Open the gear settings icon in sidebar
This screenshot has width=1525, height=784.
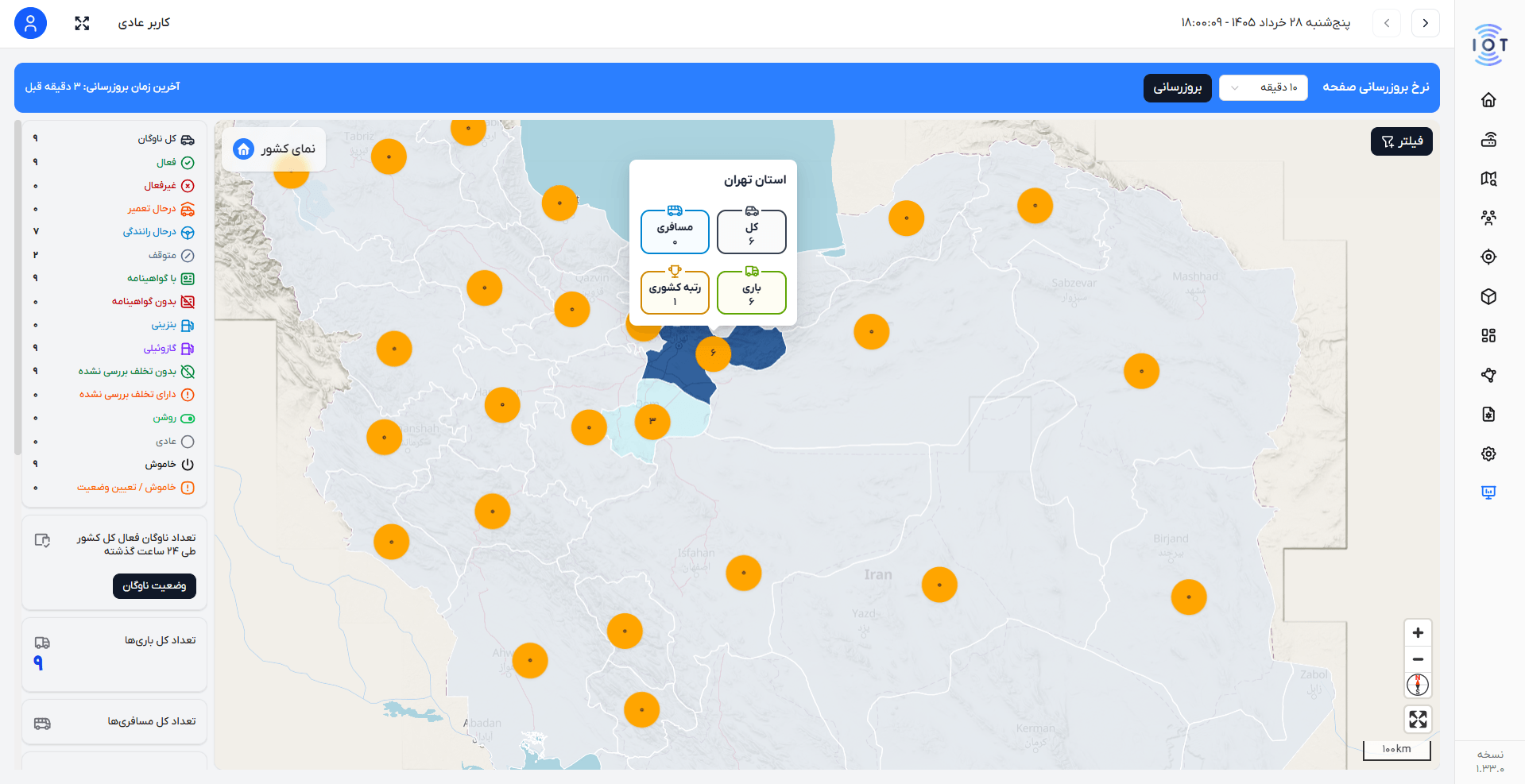pos(1488,454)
